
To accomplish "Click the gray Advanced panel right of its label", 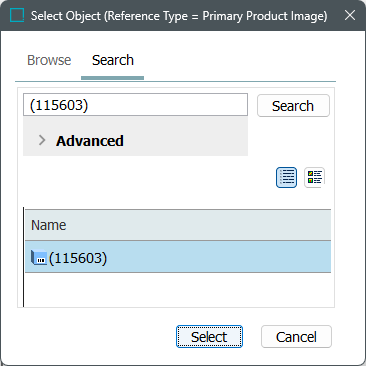I will coord(185,141).
